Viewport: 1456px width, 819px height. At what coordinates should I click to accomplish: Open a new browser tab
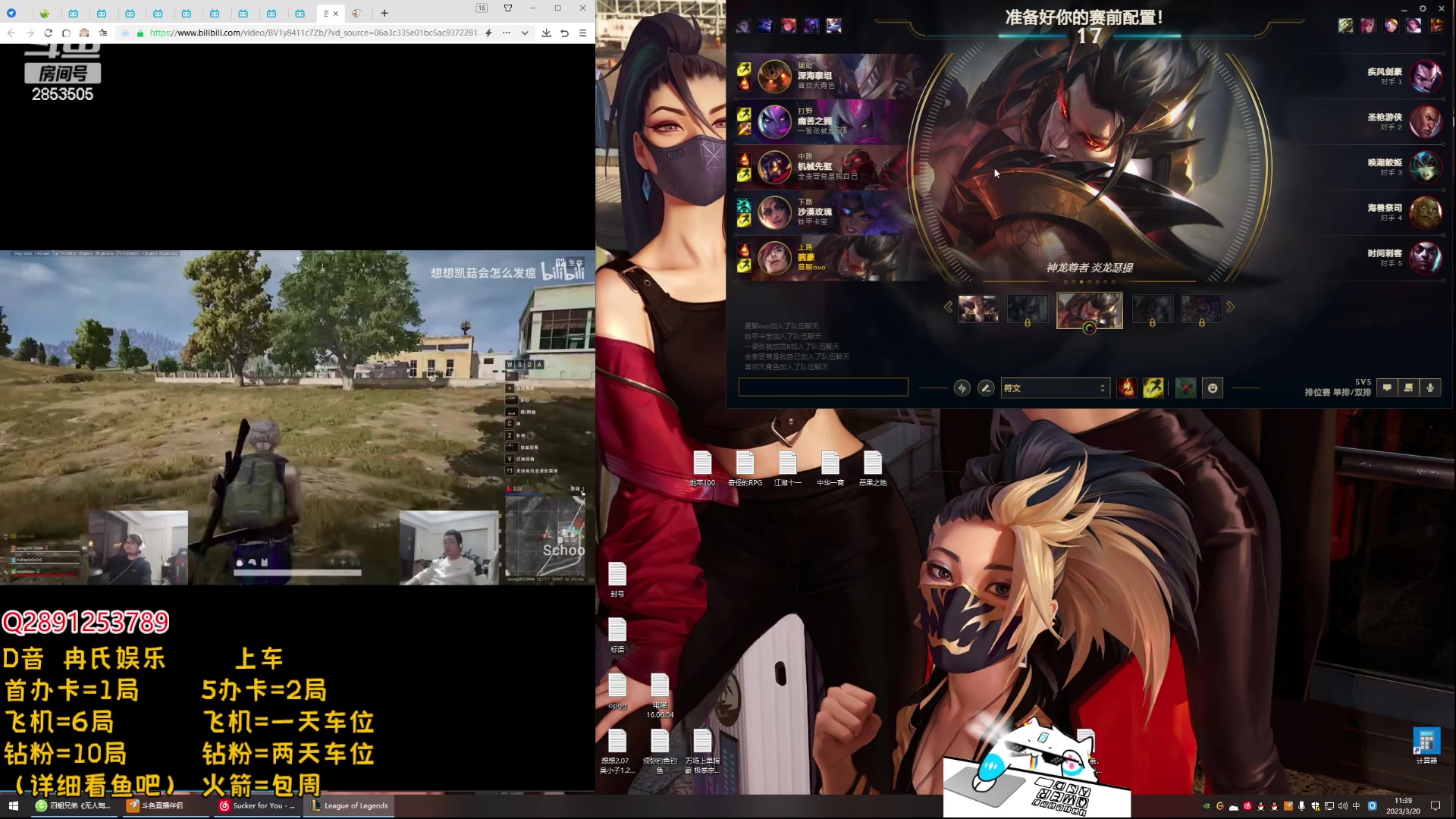tap(384, 13)
